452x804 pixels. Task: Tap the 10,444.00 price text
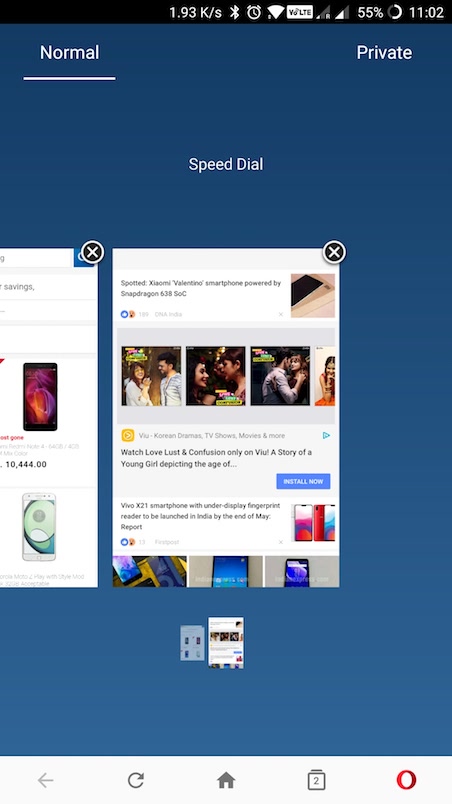(x=24, y=465)
